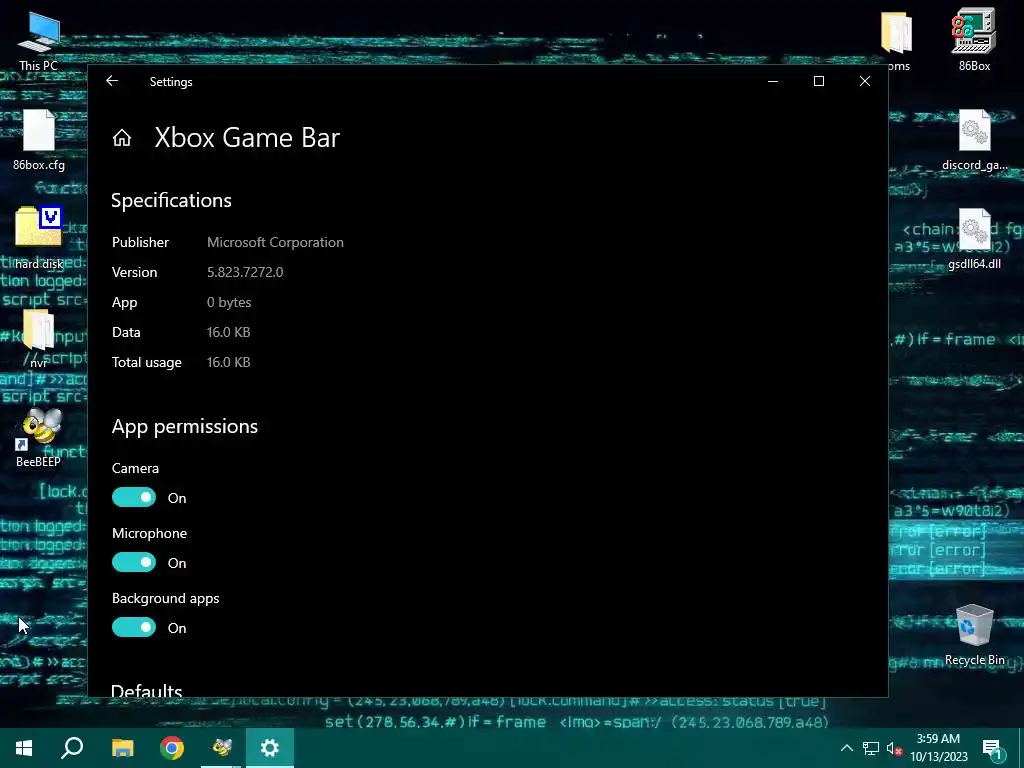The image size is (1024, 768).
Task: Maximize the Settings window
Action: (x=819, y=81)
